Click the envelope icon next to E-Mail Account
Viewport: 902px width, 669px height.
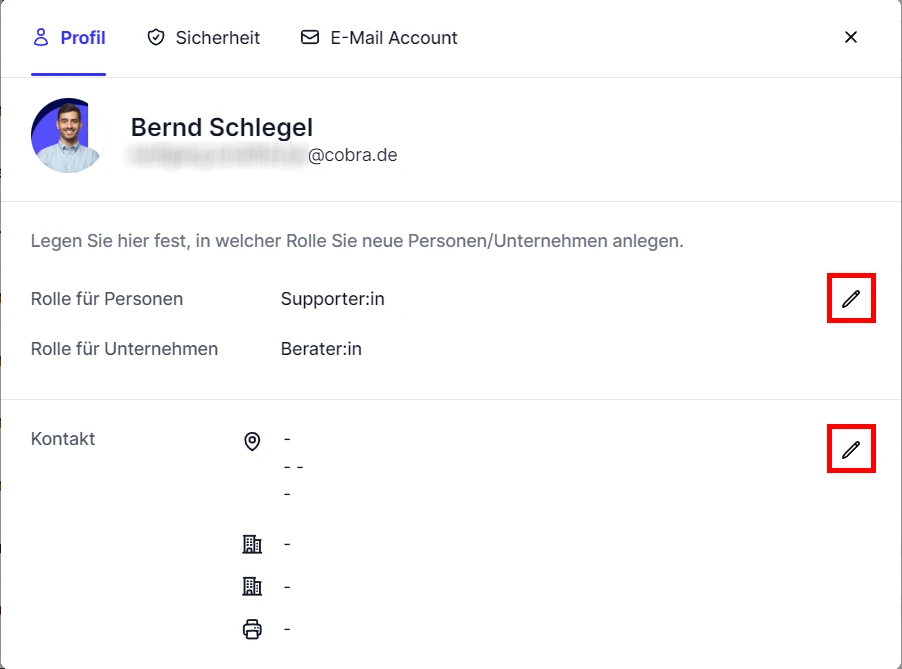tap(308, 36)
